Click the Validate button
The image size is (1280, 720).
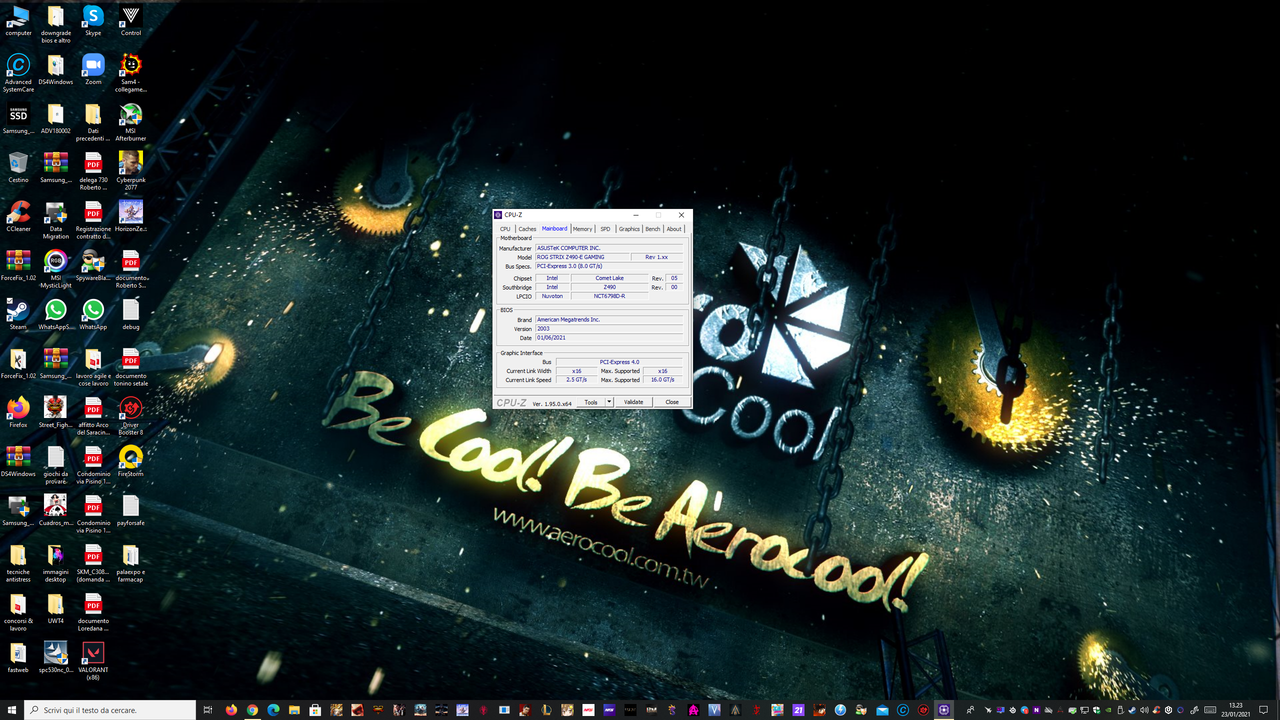coord(633,402)
